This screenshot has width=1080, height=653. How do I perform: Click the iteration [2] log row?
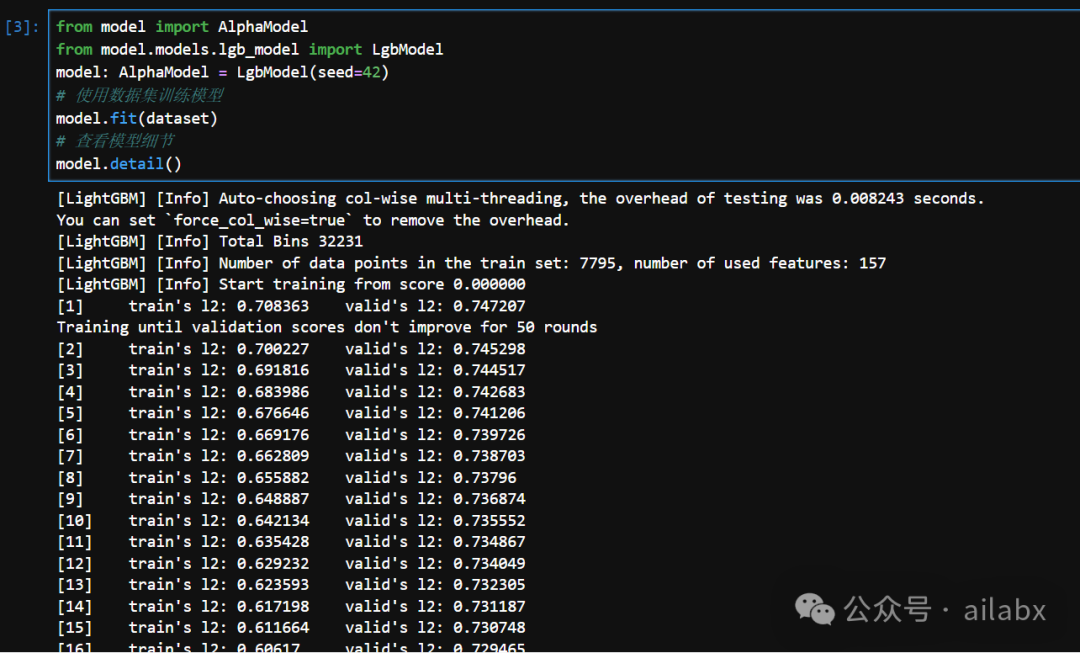point(291,349)
